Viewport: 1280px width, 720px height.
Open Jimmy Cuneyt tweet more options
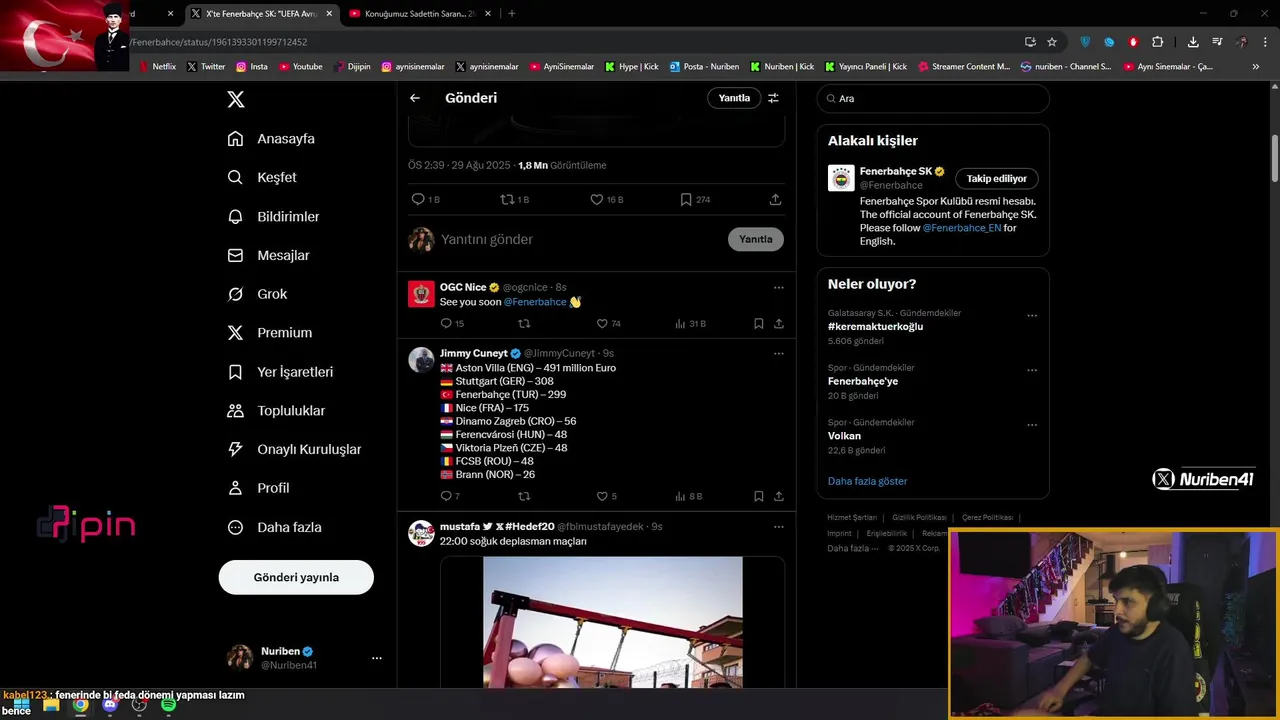tap(778, 353)
